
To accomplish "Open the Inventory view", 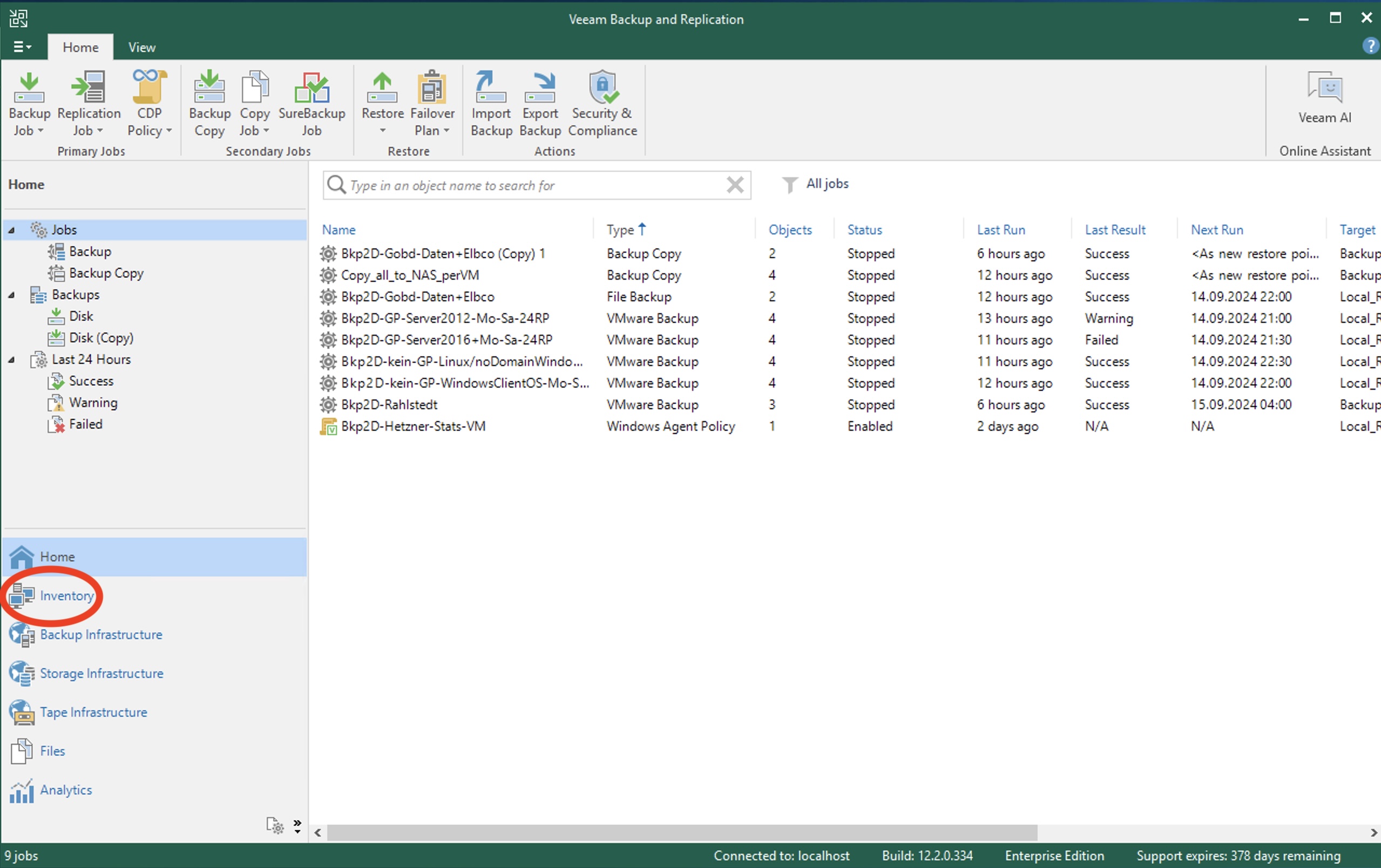I will click(66, 596).
